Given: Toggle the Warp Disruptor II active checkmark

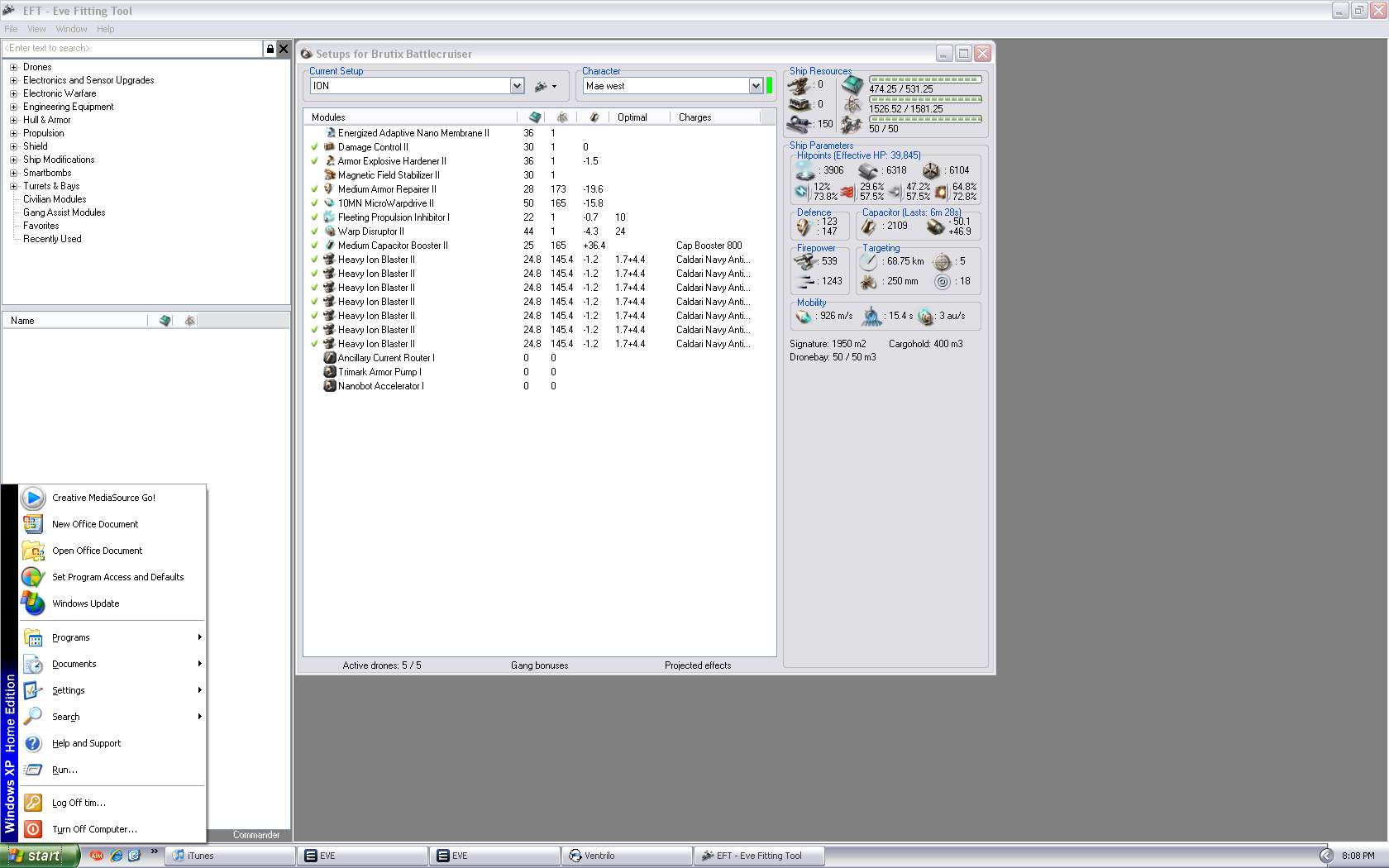Looking at the screenshot, I should (x=314, y=231).
